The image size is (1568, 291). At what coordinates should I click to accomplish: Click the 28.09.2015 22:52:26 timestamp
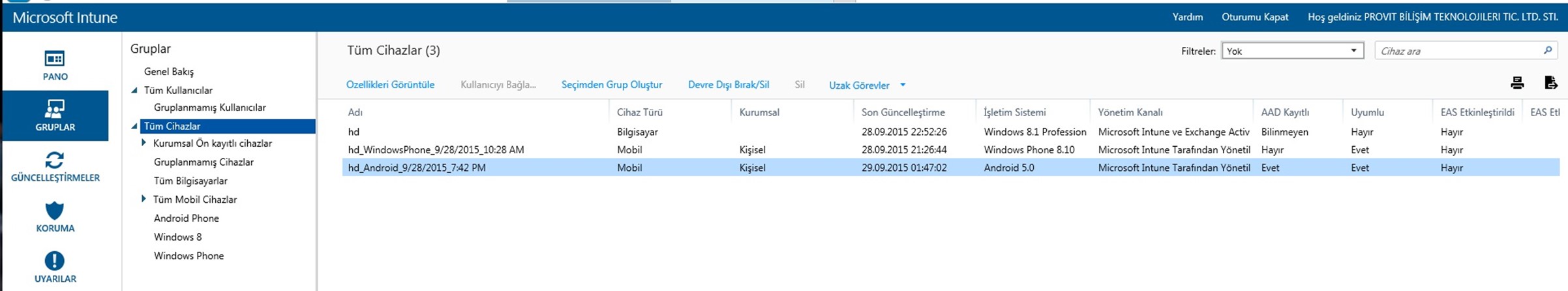pos(904,132)
